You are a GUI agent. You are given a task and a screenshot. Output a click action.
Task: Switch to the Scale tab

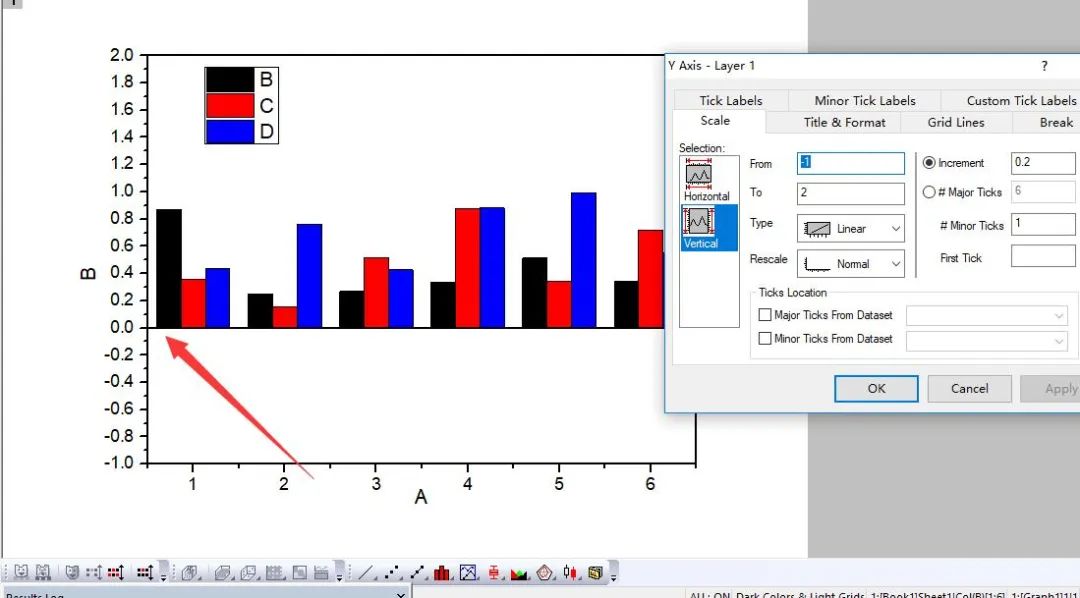coord(715,121)
